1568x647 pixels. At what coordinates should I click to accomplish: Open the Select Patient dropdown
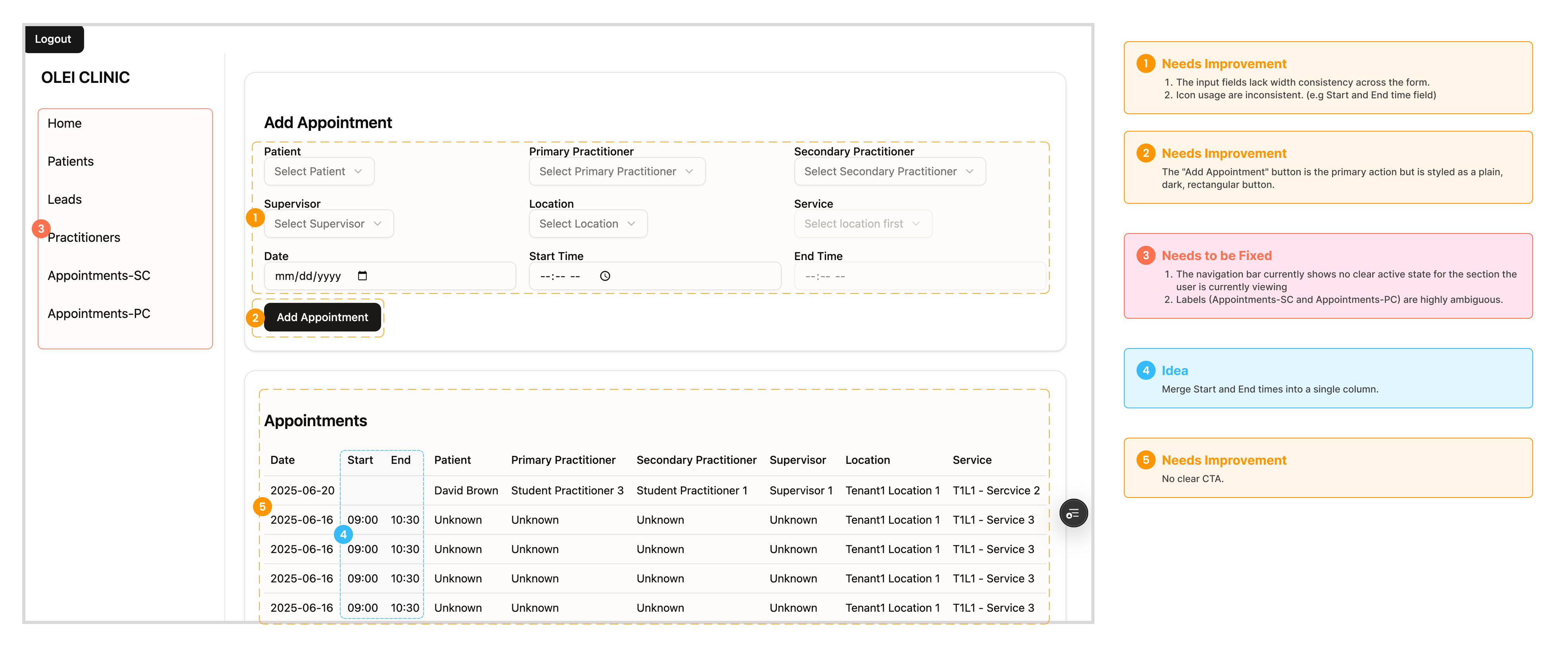tap(319, 172)
